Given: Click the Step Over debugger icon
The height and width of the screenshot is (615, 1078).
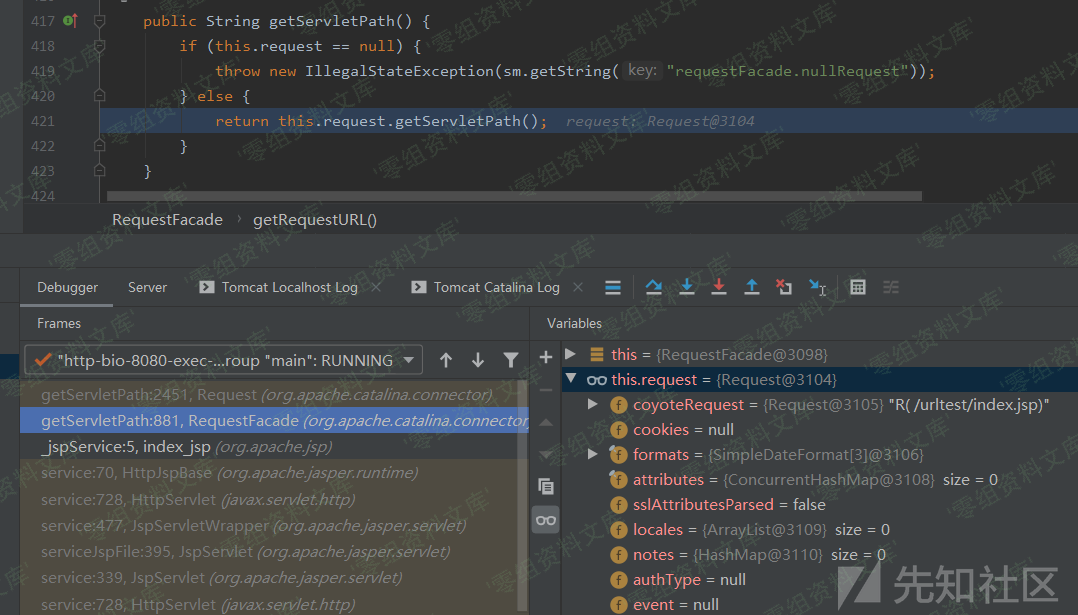Looking at the screenshot, I should (653, 287).
